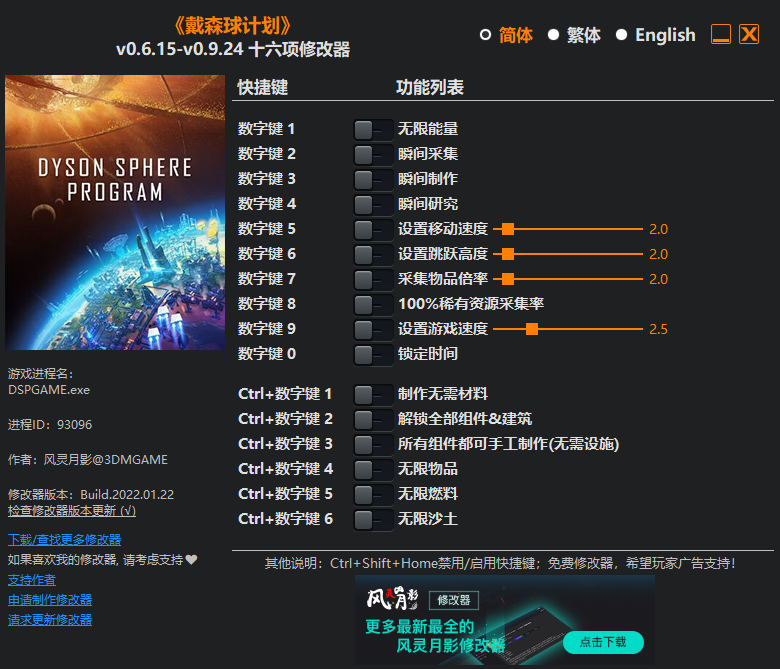Click 快捷键 column header
Screen dimensions: 780x669
click(x=263, y=88)
